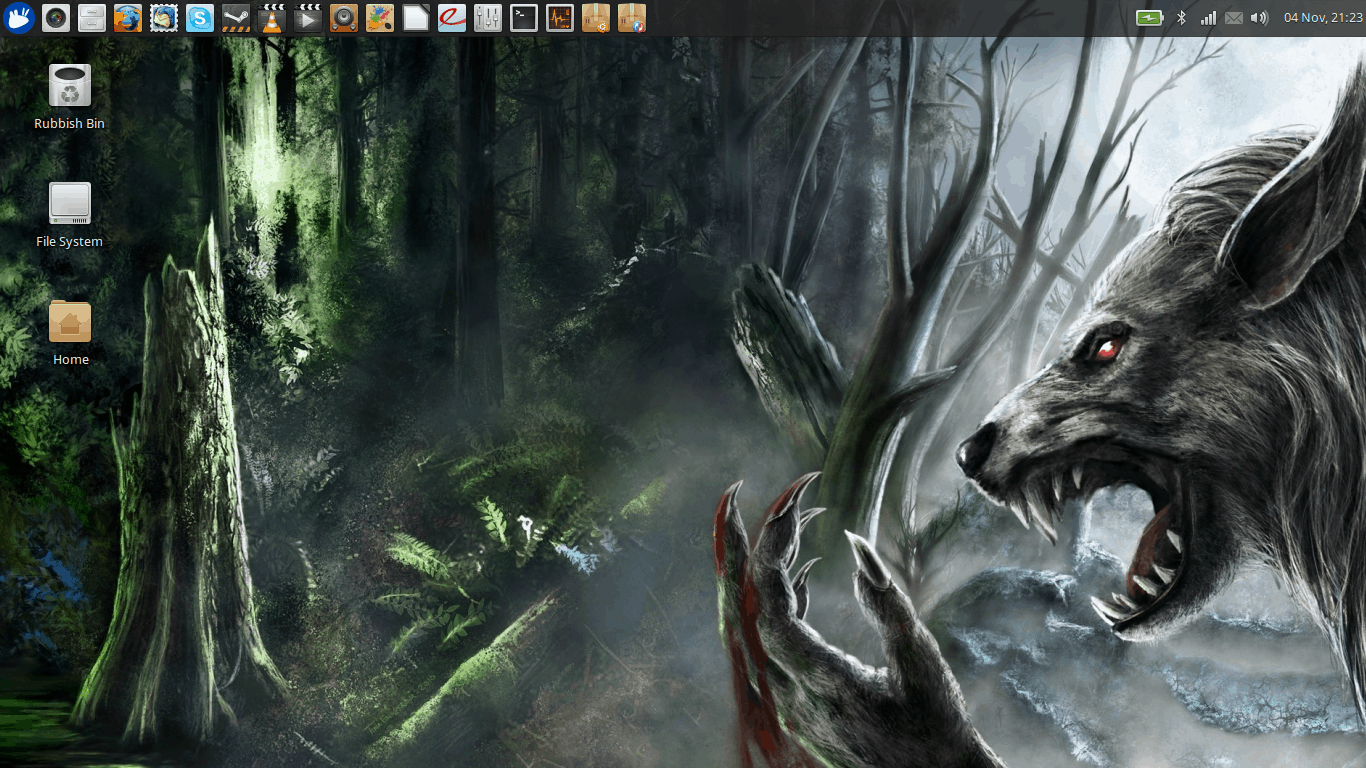Select the Home folder desktop icon
This screenshot has width=1366, height=768.
click(70, 333)
